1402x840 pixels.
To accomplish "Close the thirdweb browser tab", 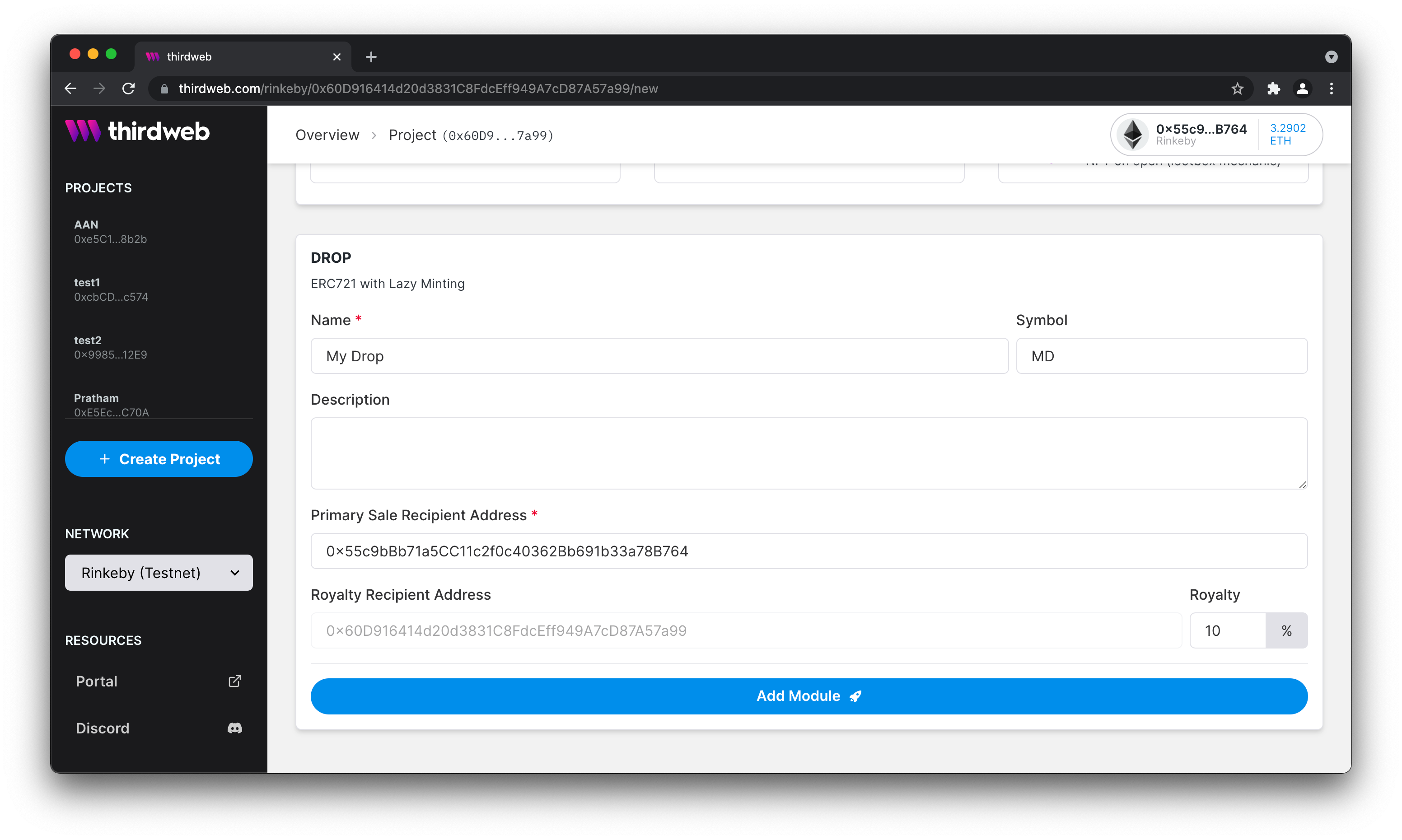I will [x=337, y=56].
